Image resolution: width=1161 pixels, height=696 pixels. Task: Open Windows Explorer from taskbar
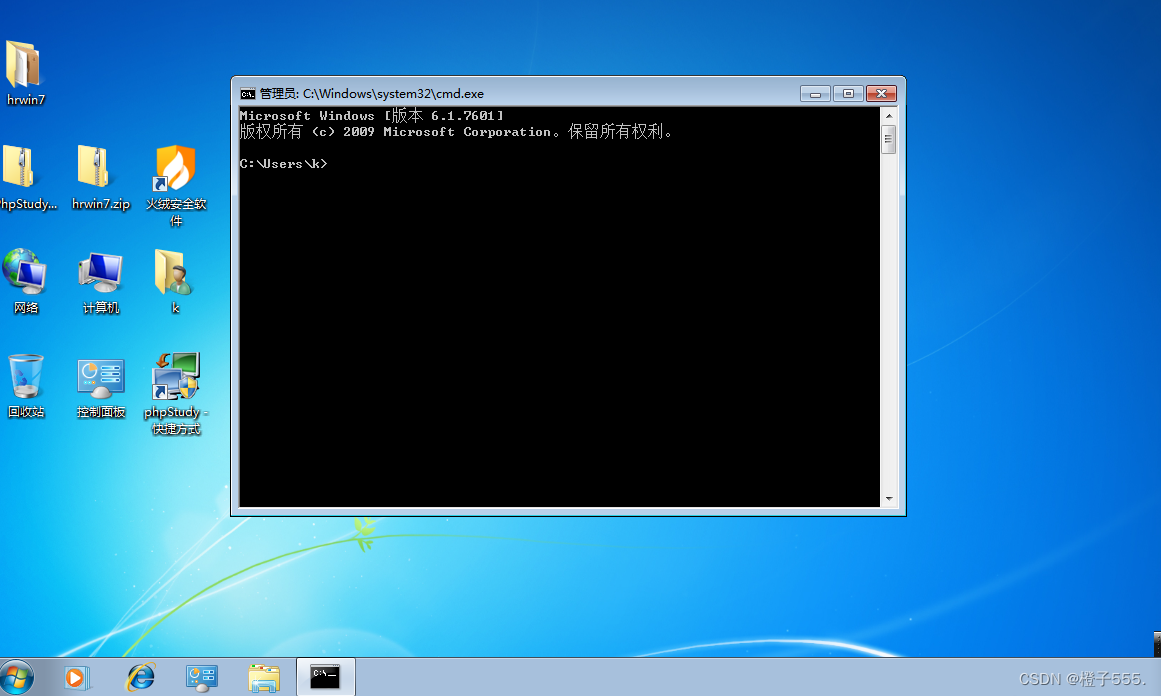point(264,677)
